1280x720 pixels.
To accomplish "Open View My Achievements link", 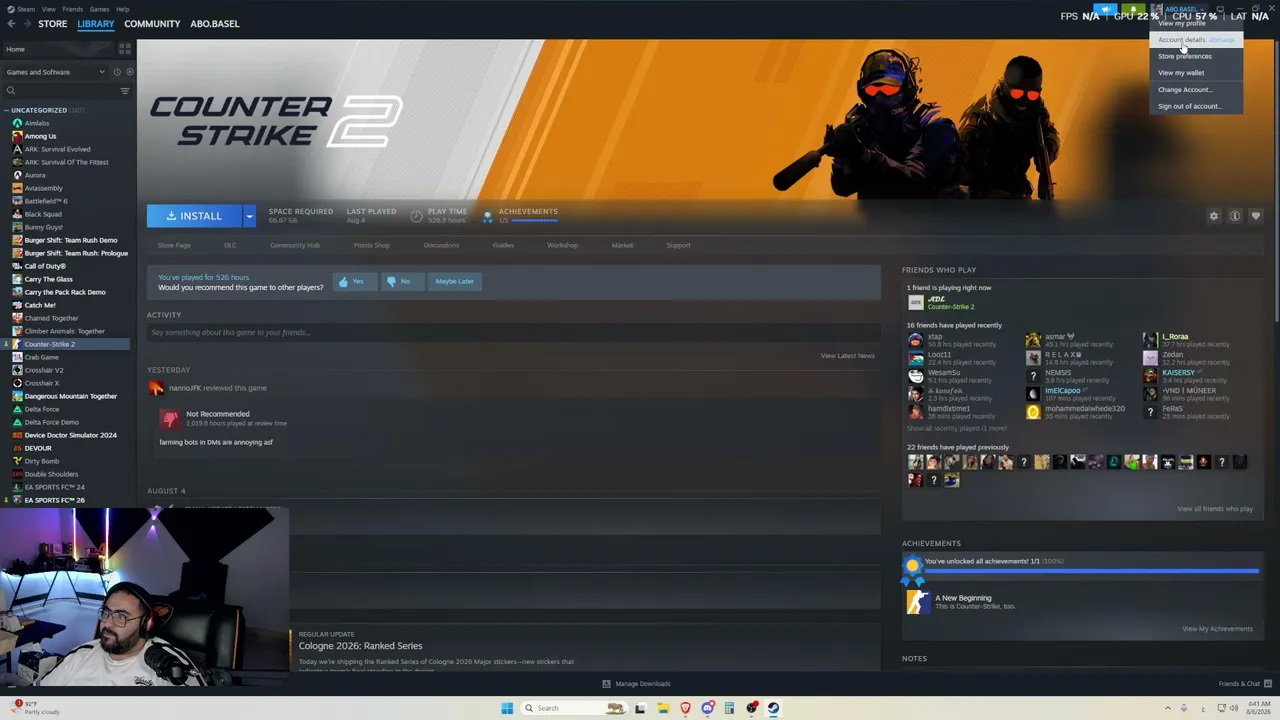I will [x=1217, y=629].
